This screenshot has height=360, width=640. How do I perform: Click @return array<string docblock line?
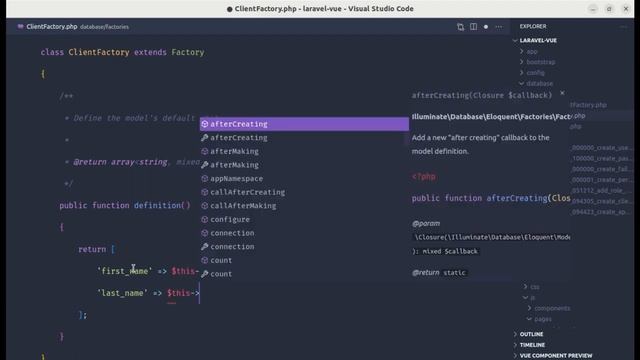tap(120, 162)
